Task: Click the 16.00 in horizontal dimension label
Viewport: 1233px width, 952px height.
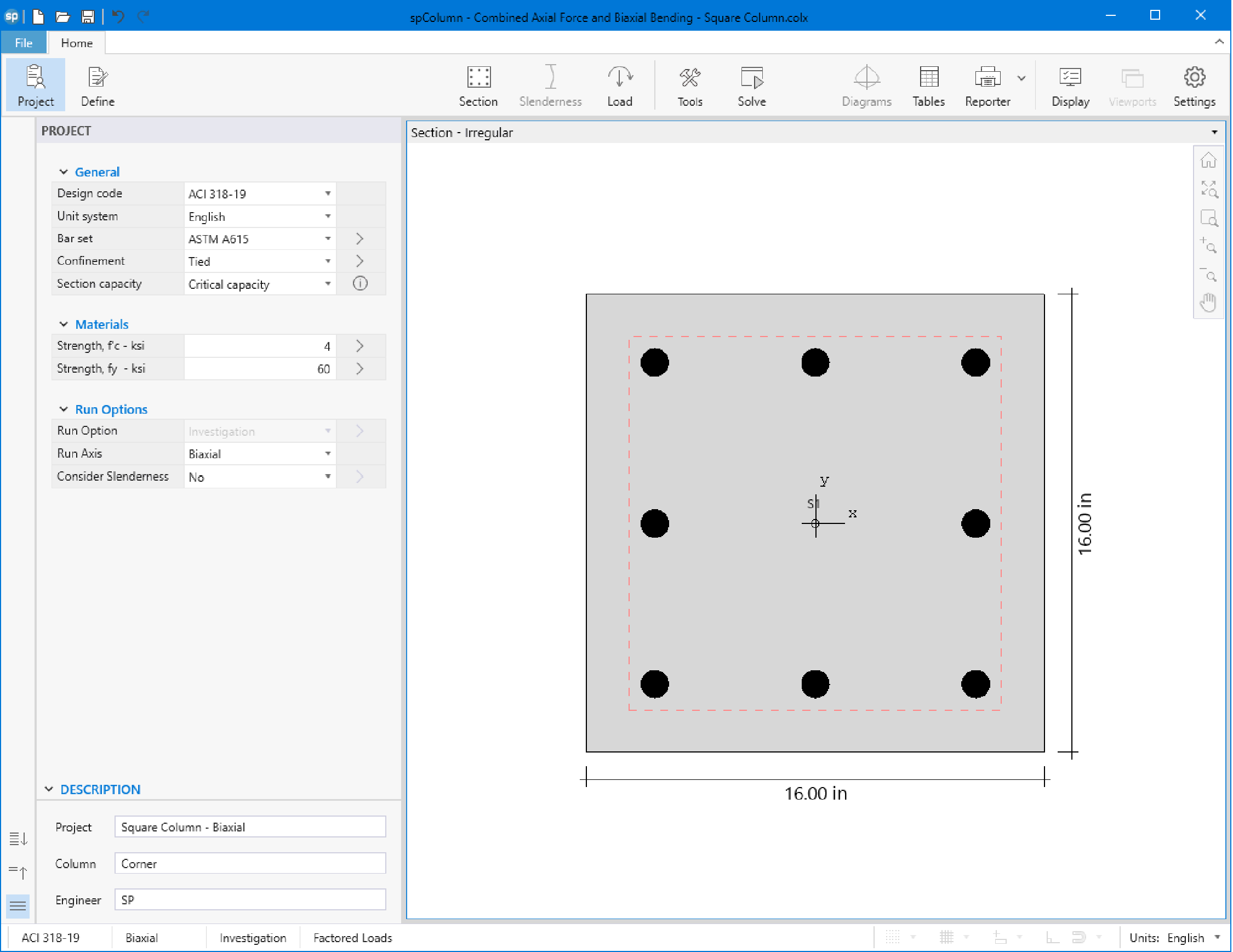Action: click(816, 794)
